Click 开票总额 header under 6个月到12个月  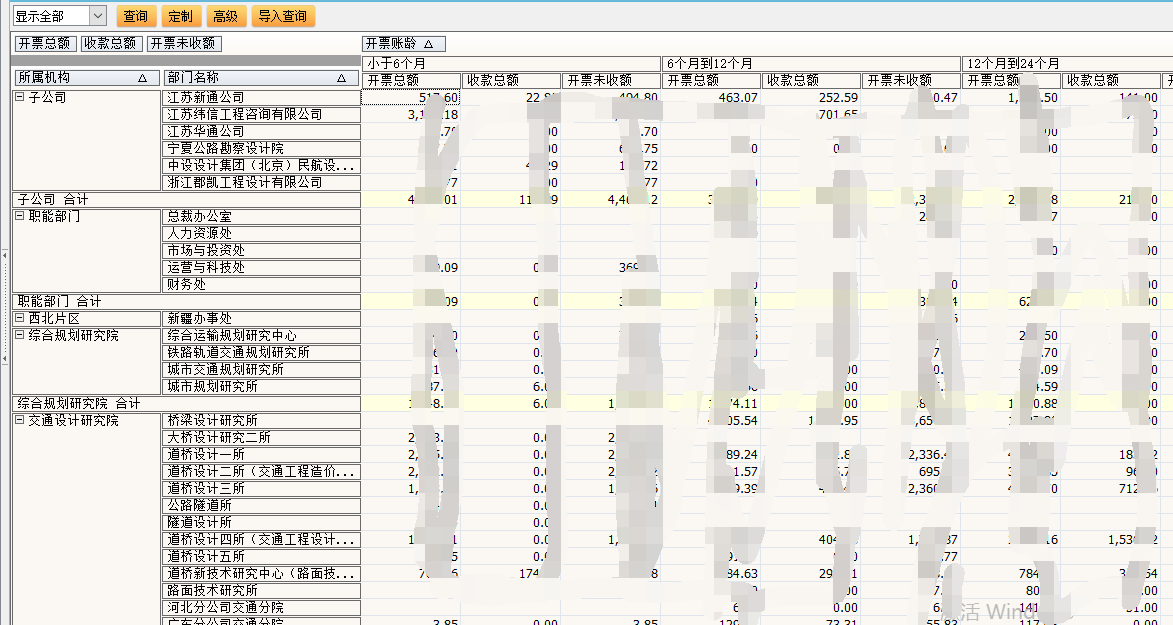click(x=711, y=80)
